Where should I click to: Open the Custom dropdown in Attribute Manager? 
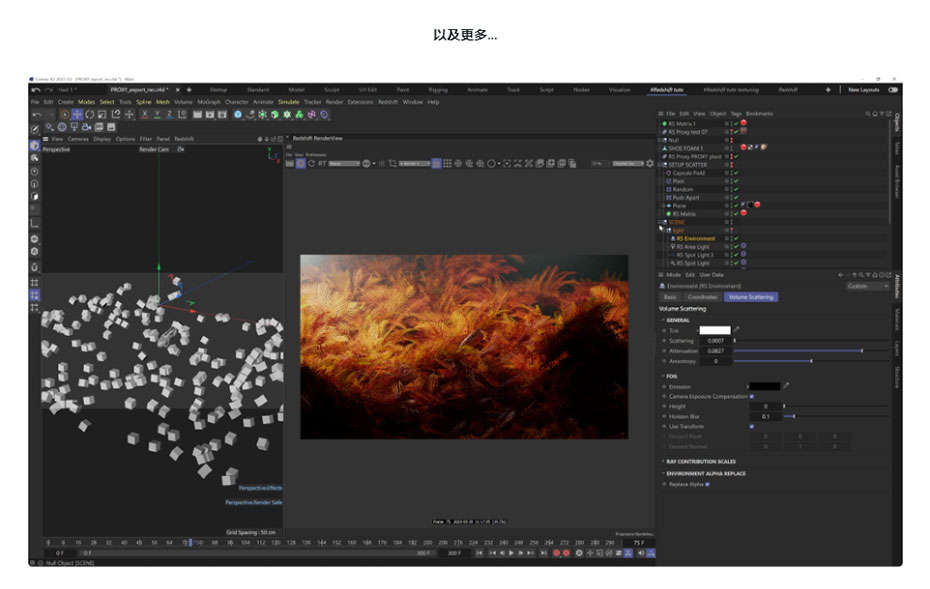point(868,286)
